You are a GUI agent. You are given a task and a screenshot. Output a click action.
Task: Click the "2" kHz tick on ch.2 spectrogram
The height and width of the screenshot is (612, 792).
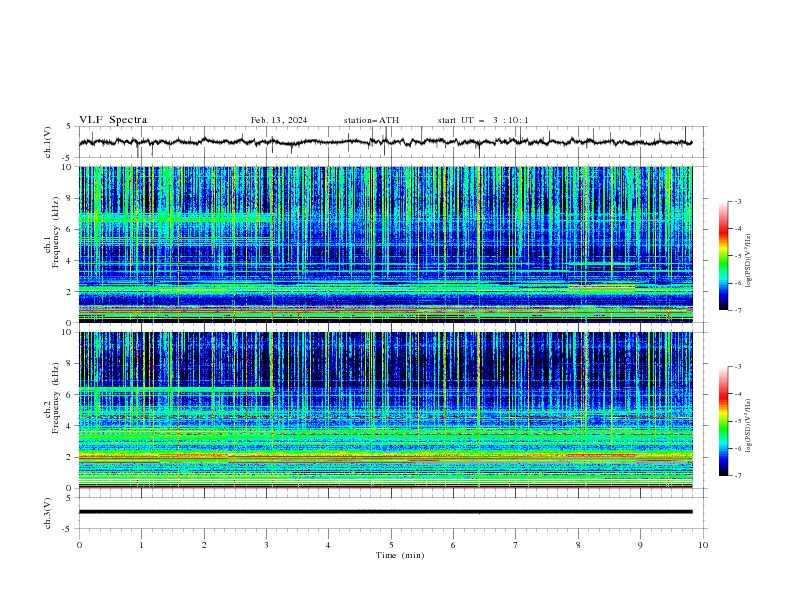point(71,457)
